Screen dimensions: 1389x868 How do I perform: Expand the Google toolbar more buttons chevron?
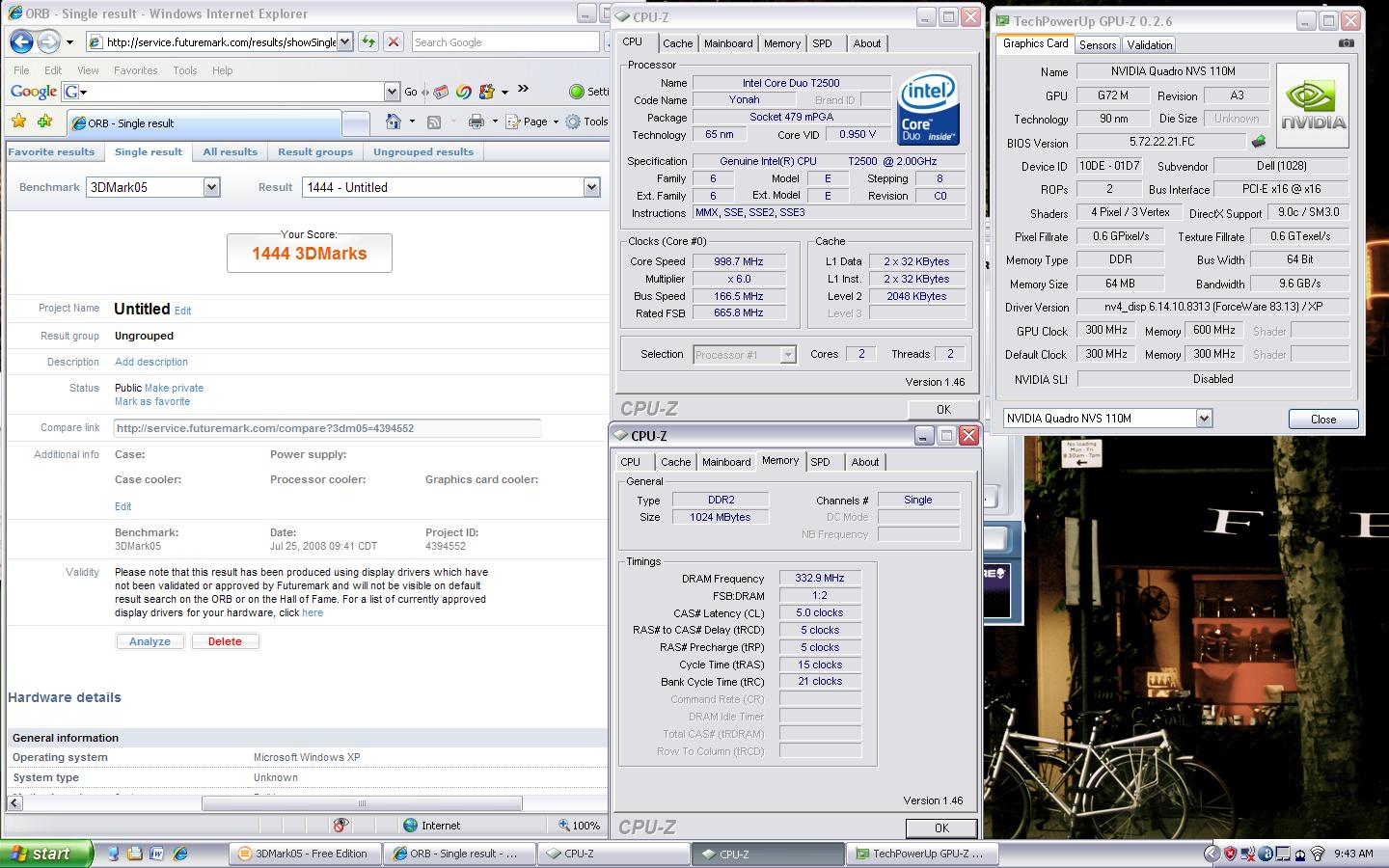click(x=523, y=89)
